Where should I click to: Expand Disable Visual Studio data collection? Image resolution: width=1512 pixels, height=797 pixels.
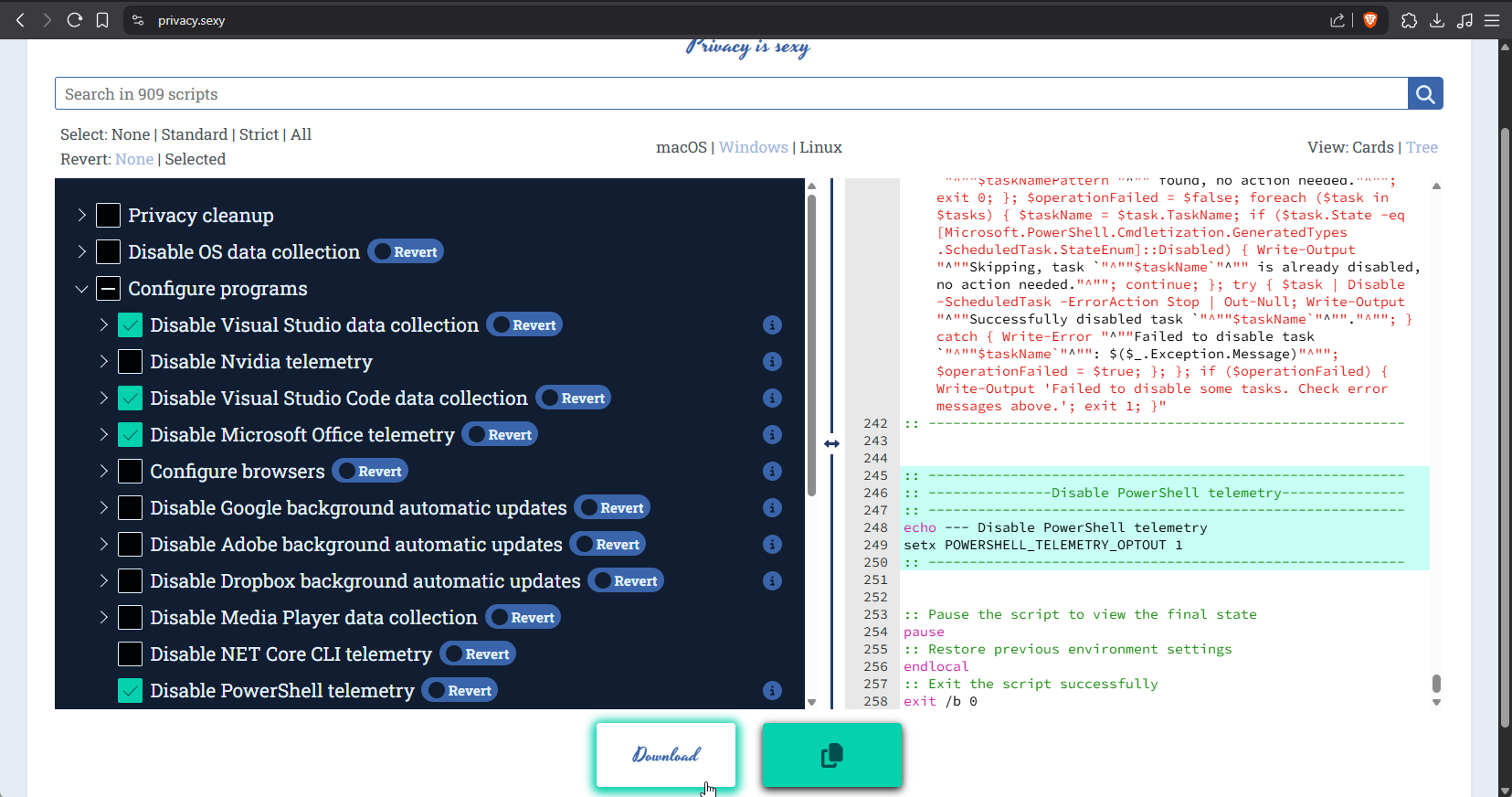click(103, 325)
